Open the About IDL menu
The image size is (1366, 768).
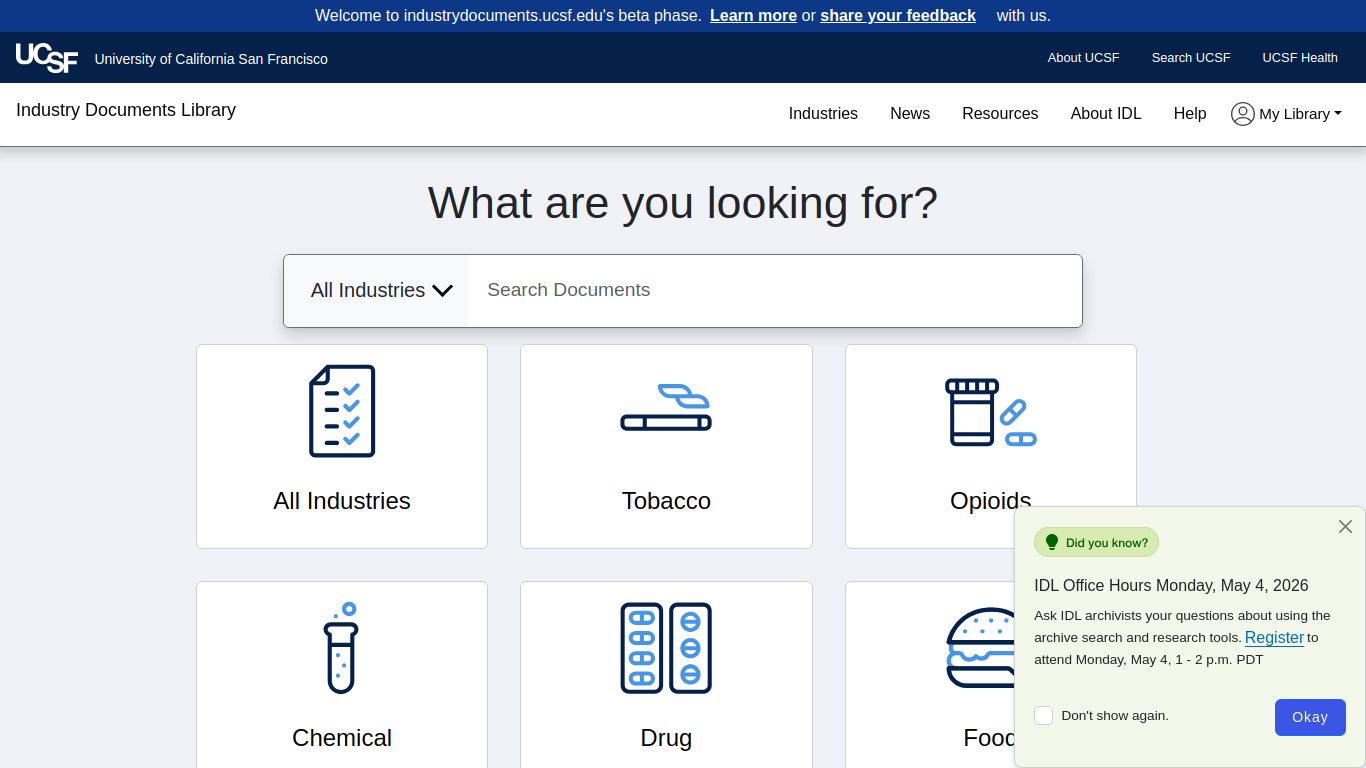(1106, 114)
